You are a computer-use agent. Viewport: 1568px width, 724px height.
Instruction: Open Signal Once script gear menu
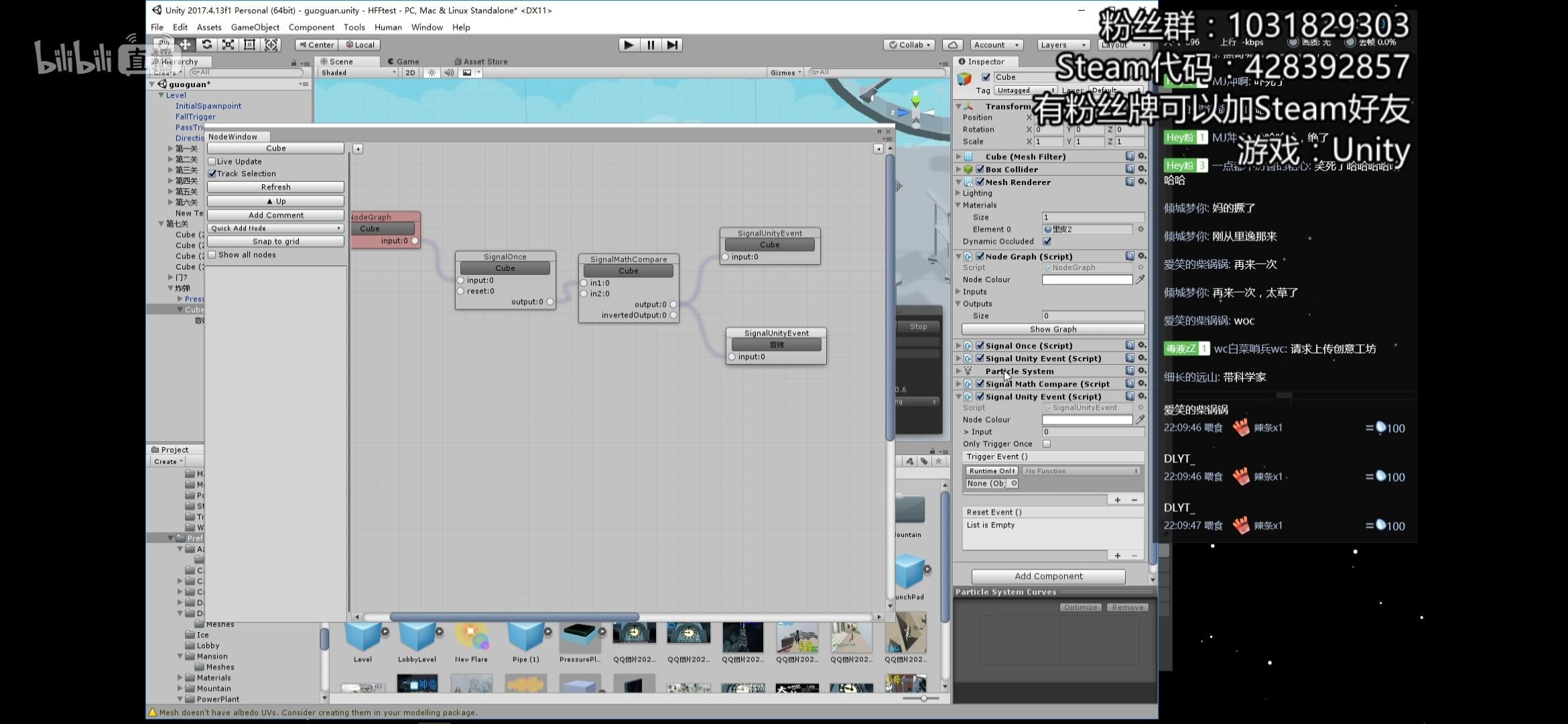pyautogui.click(x=1142, y=345)
